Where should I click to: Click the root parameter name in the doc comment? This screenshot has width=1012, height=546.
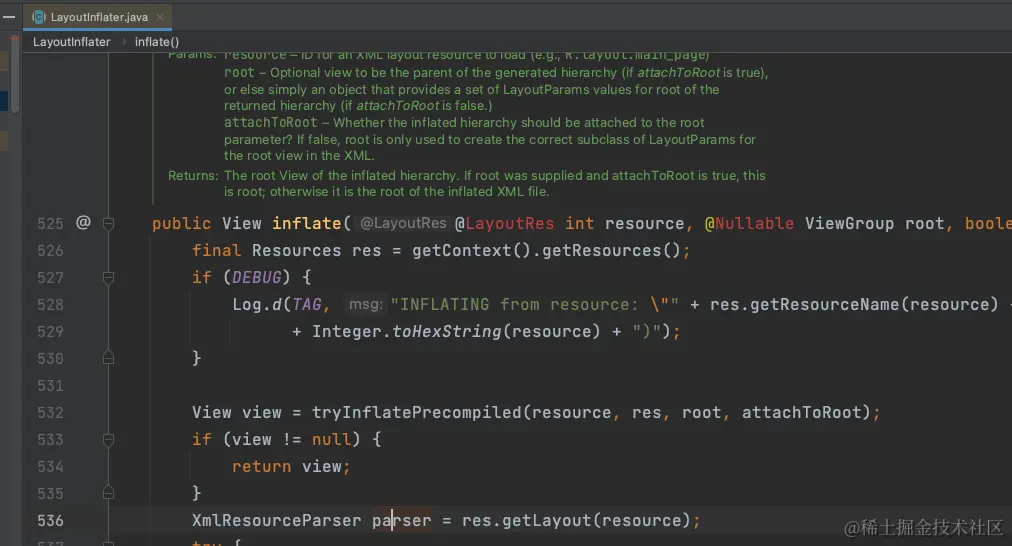pyautogui.click(x=239, y=73)
